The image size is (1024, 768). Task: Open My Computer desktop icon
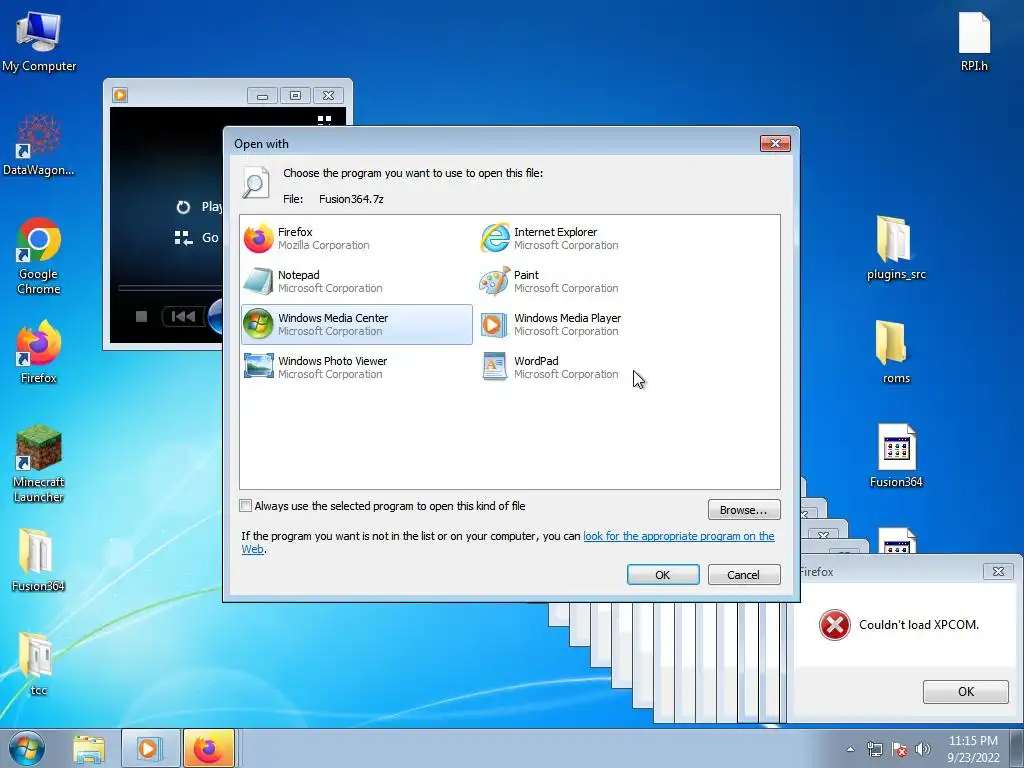(39, 42)
